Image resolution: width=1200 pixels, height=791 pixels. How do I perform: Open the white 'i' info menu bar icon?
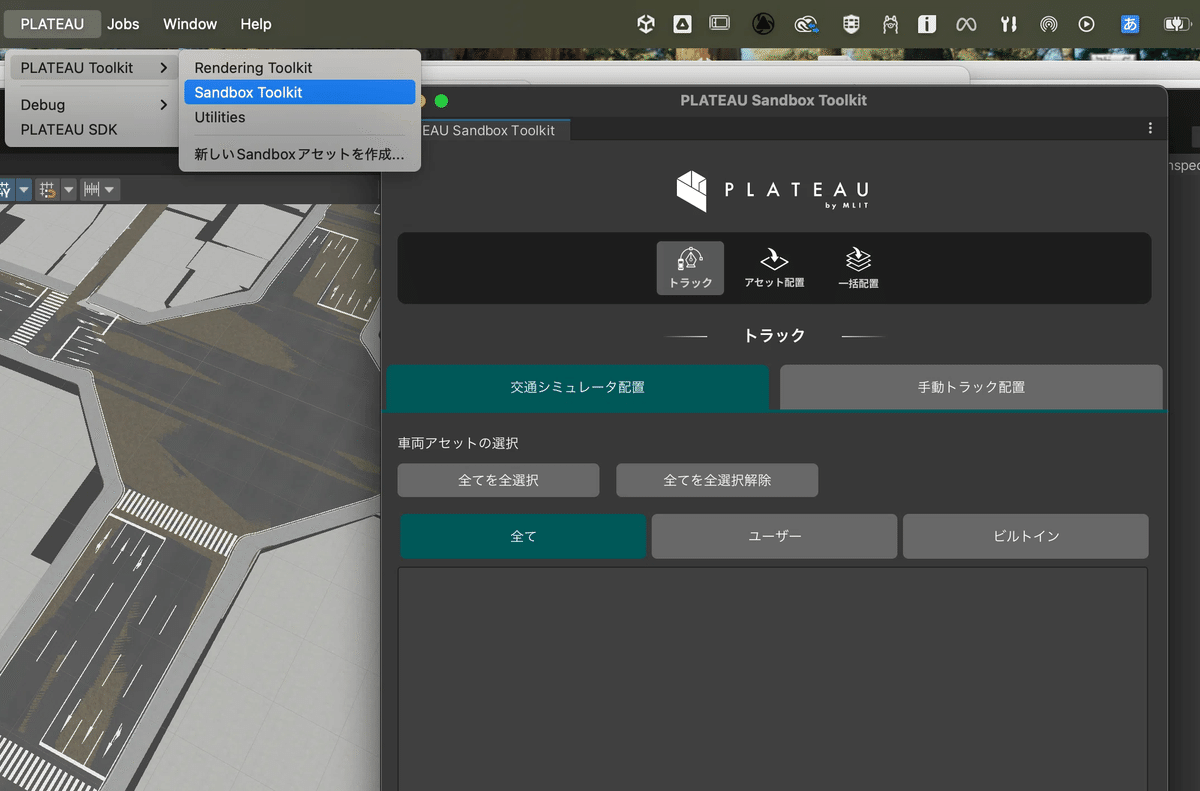[x=927, y=24]
